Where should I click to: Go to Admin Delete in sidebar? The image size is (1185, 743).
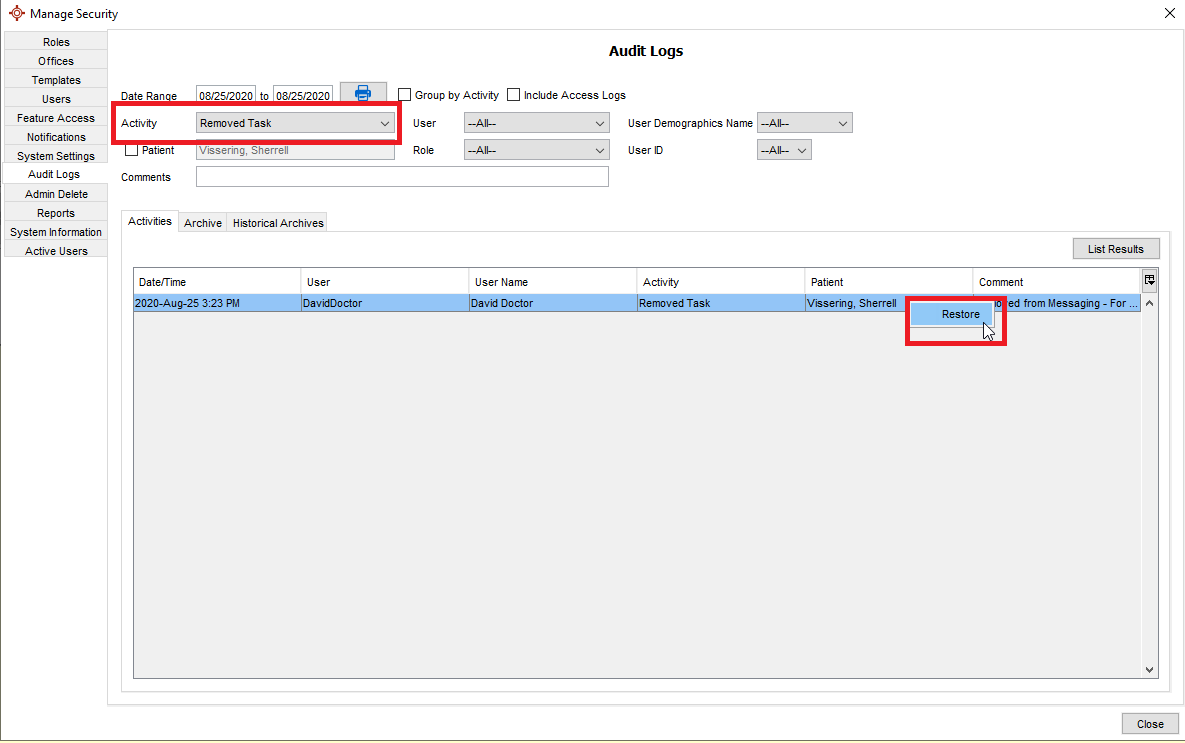(x=56, y=194)
